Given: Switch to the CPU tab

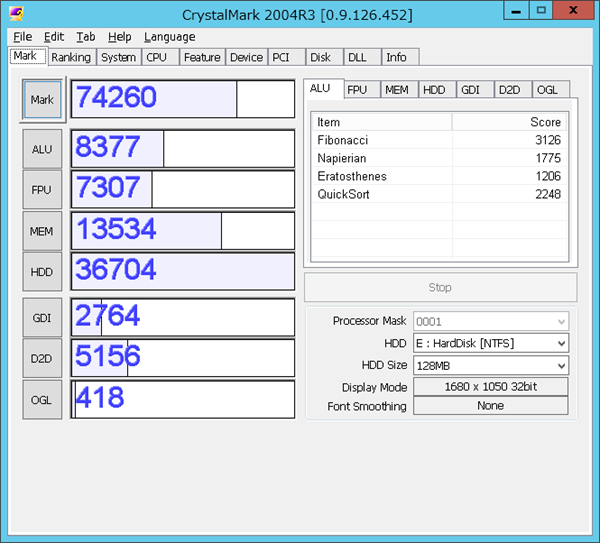Looking at the screenshot, I should pyautogui.click(x=160, y=57).
